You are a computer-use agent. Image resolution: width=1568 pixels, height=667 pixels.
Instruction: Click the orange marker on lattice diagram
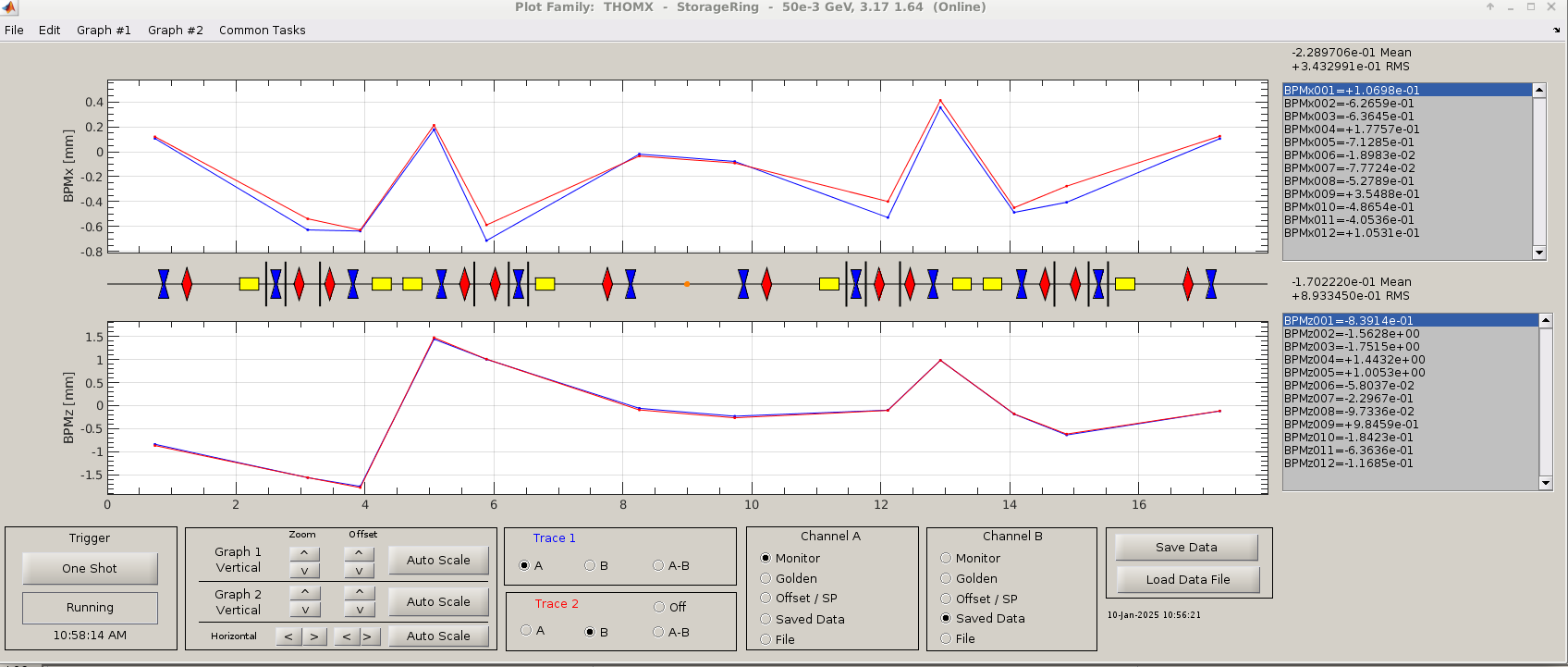click(687, 284)
